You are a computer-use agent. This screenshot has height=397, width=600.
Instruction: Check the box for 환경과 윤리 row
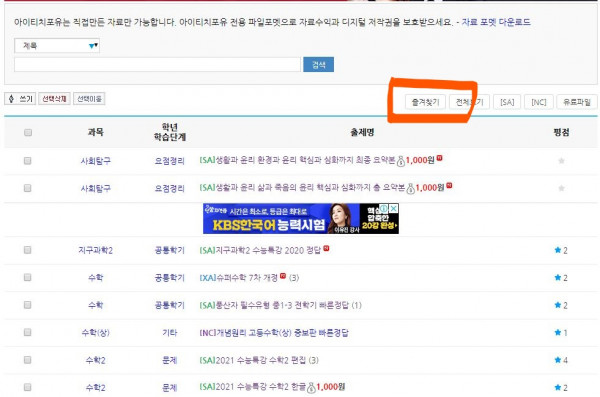pyautogui.click(x=28, y=161)
